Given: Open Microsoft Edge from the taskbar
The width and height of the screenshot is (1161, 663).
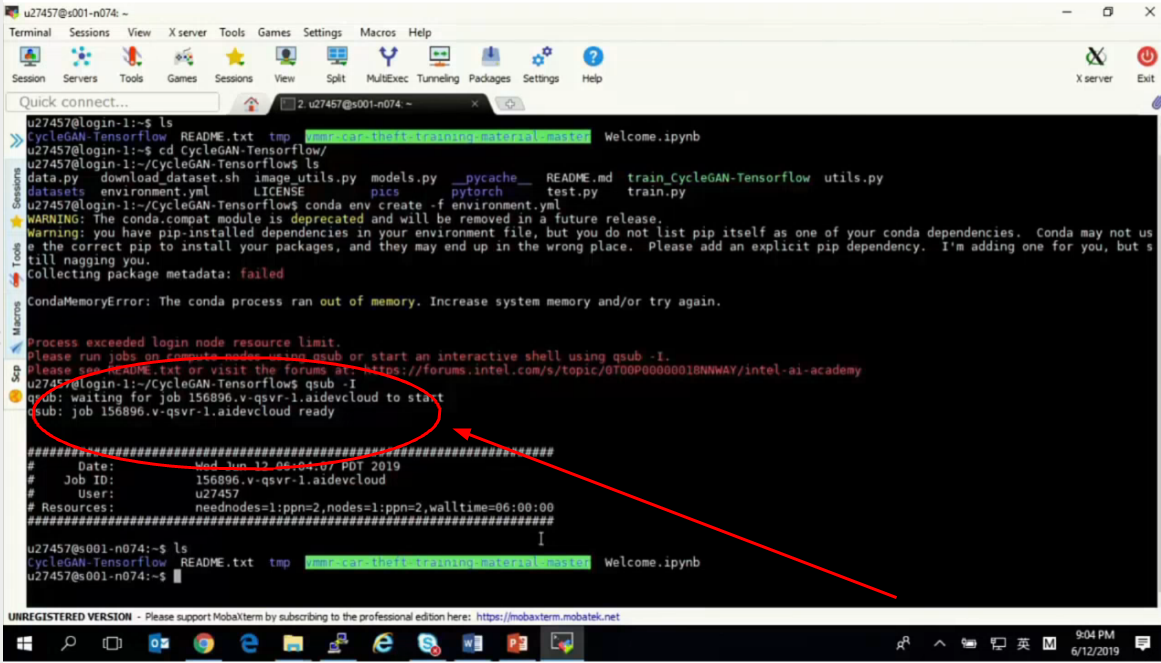Looking at the screenshot, I should point(249,643).
